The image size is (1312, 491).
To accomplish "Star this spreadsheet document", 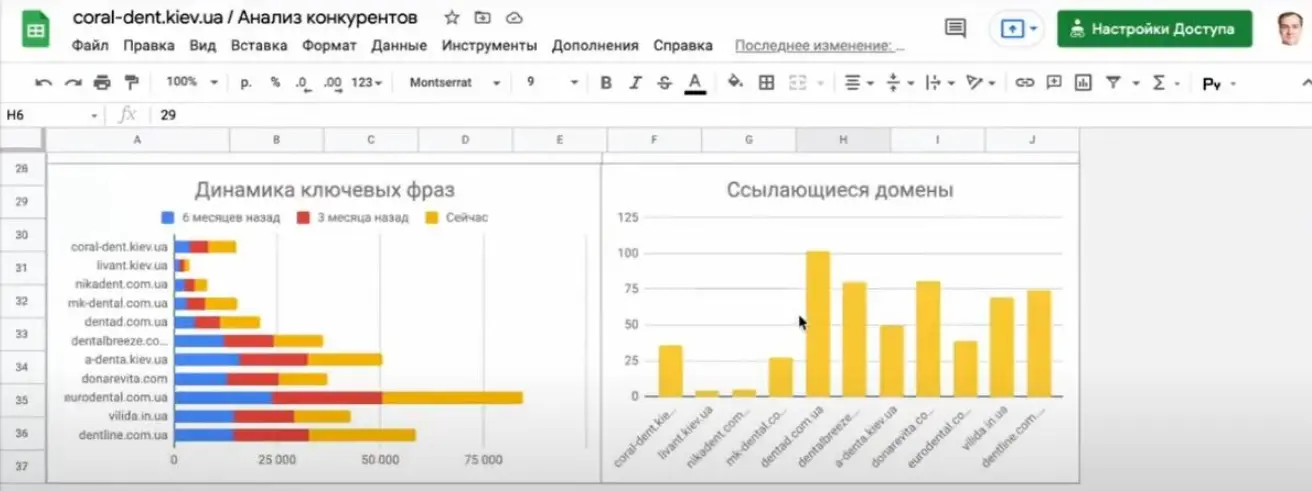I will pyautogui.click(x=452, y=18).
